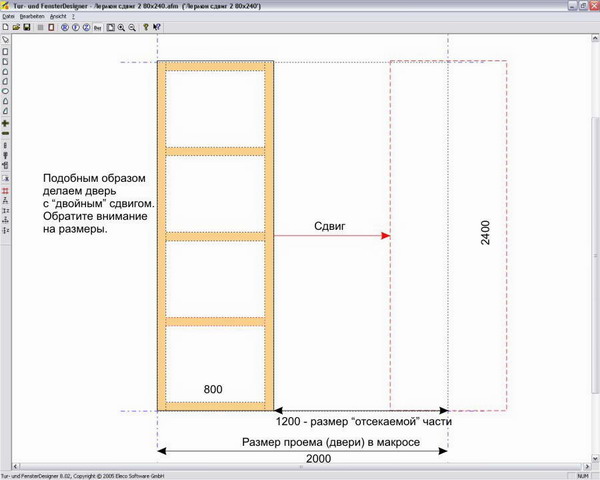Click the vertical scrollbar up arrow
The height and width of the screenshot is (480, 600).
click(595, 42)
